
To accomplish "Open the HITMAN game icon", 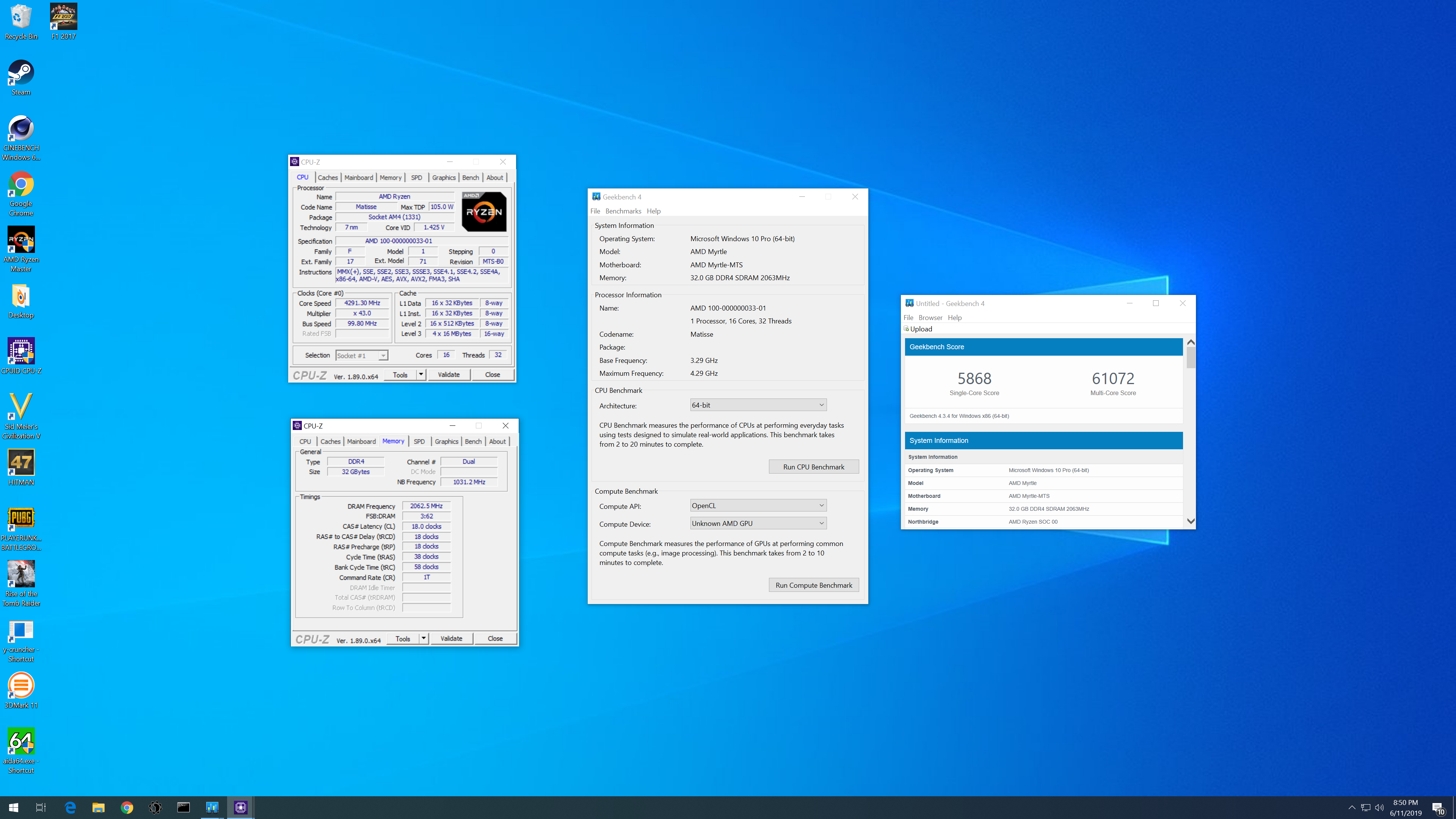I will pos(21,463).
